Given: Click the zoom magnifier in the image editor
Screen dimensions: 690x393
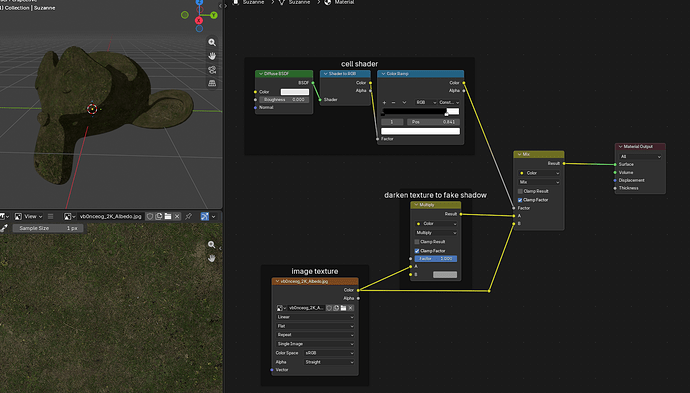Looking at the screenshot, I should [212, 245].
